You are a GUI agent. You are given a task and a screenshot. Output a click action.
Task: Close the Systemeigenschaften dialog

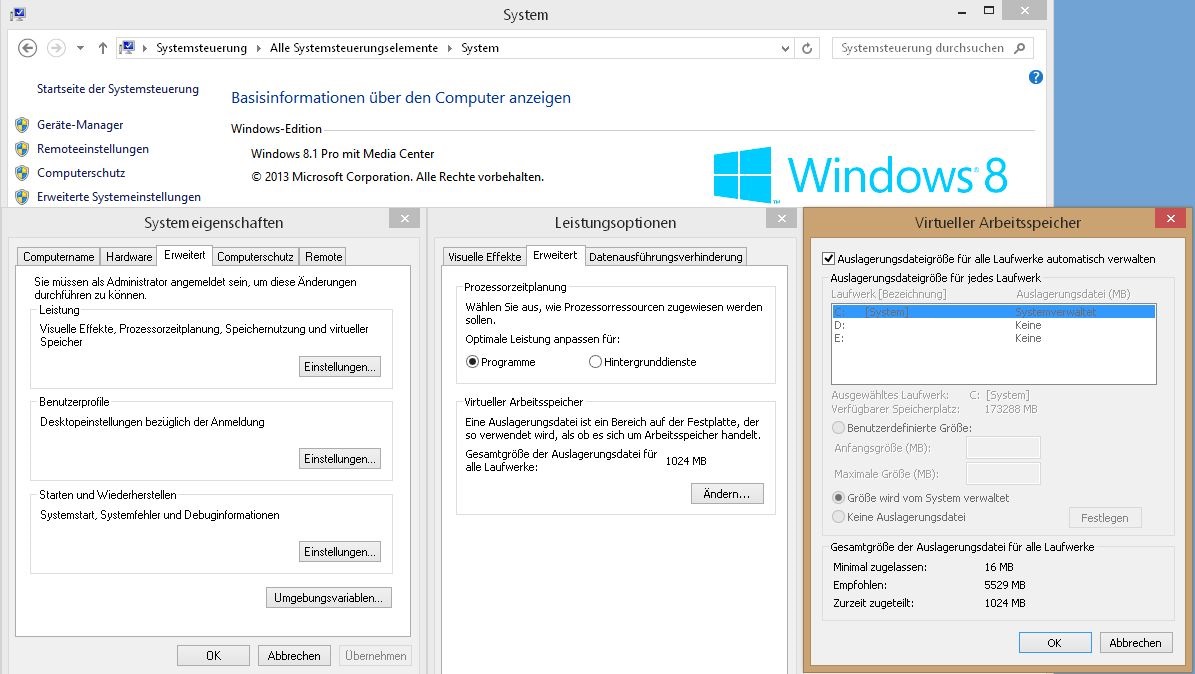pos(405,219)
